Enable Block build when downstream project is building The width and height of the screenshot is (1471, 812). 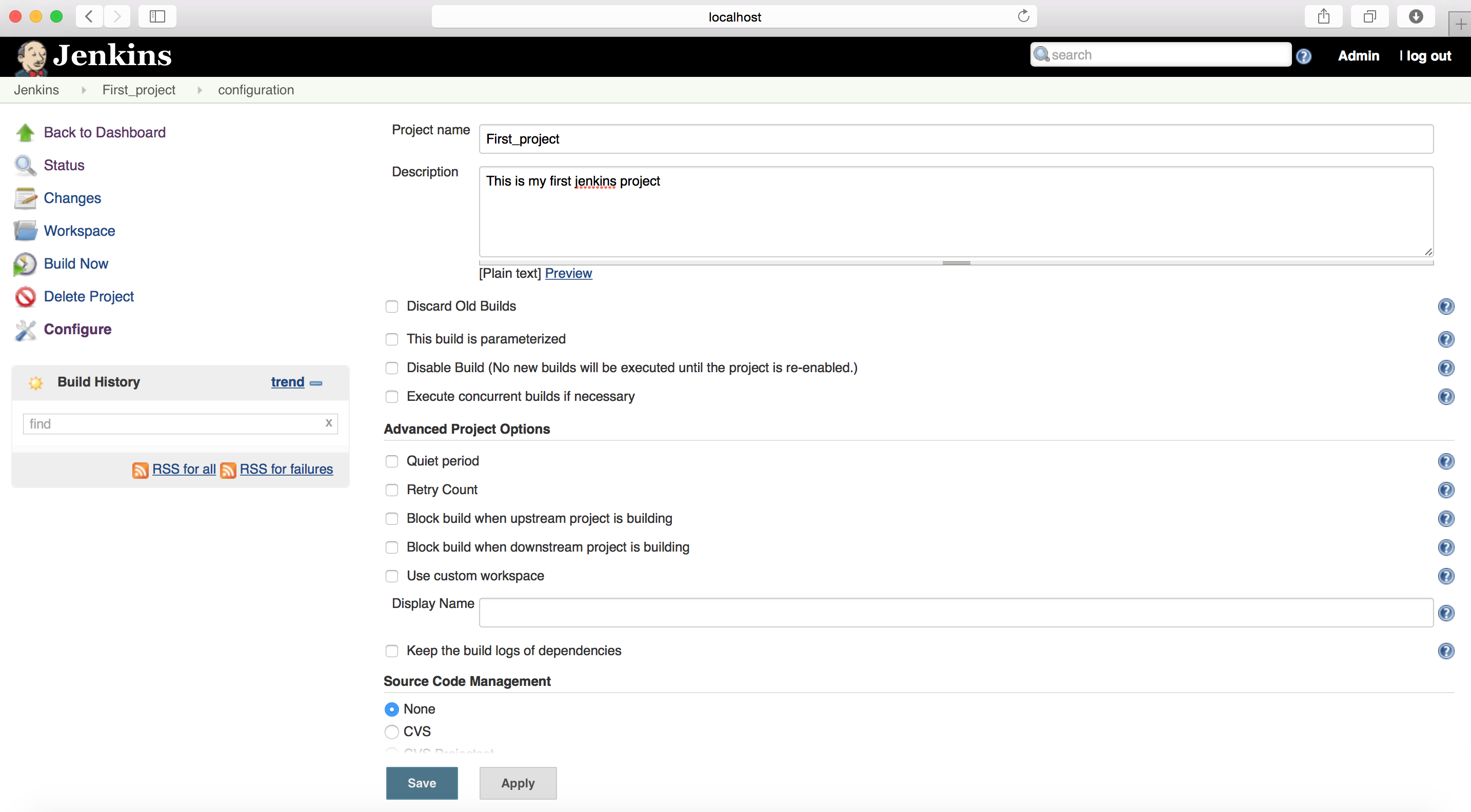click(391, 547)
